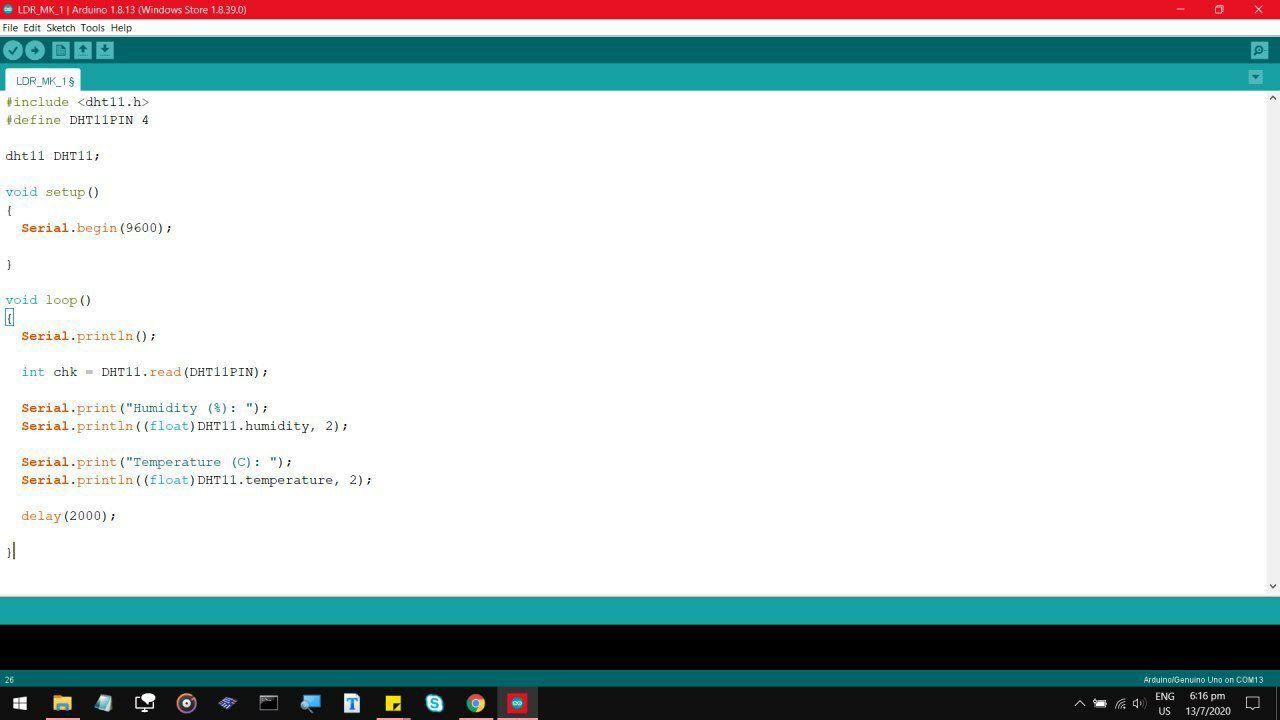Click the line number 26 in status bar
This screenshot has width=1280, height=720.
click(9, 680)
